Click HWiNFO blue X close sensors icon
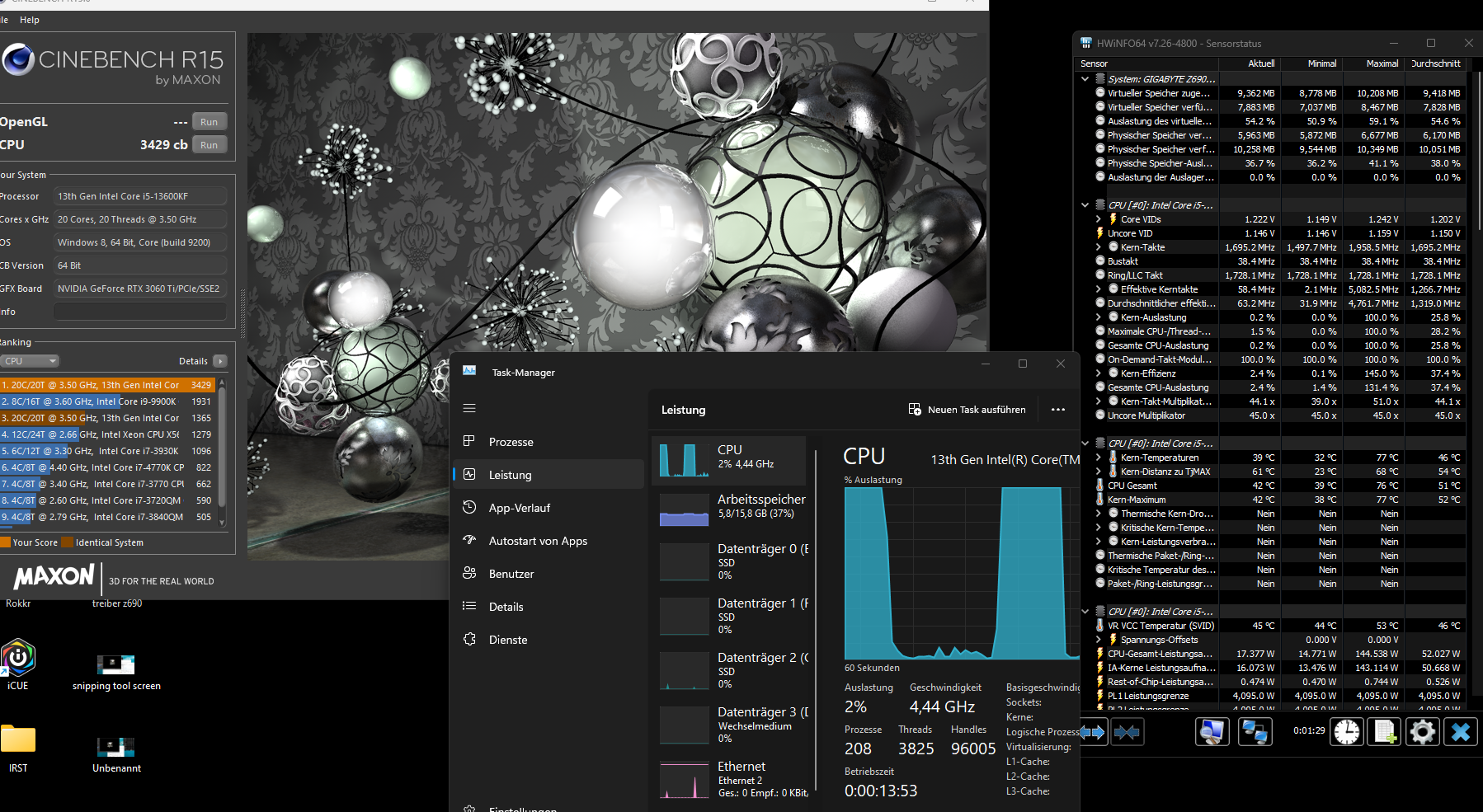 [x=1461, y=732]
